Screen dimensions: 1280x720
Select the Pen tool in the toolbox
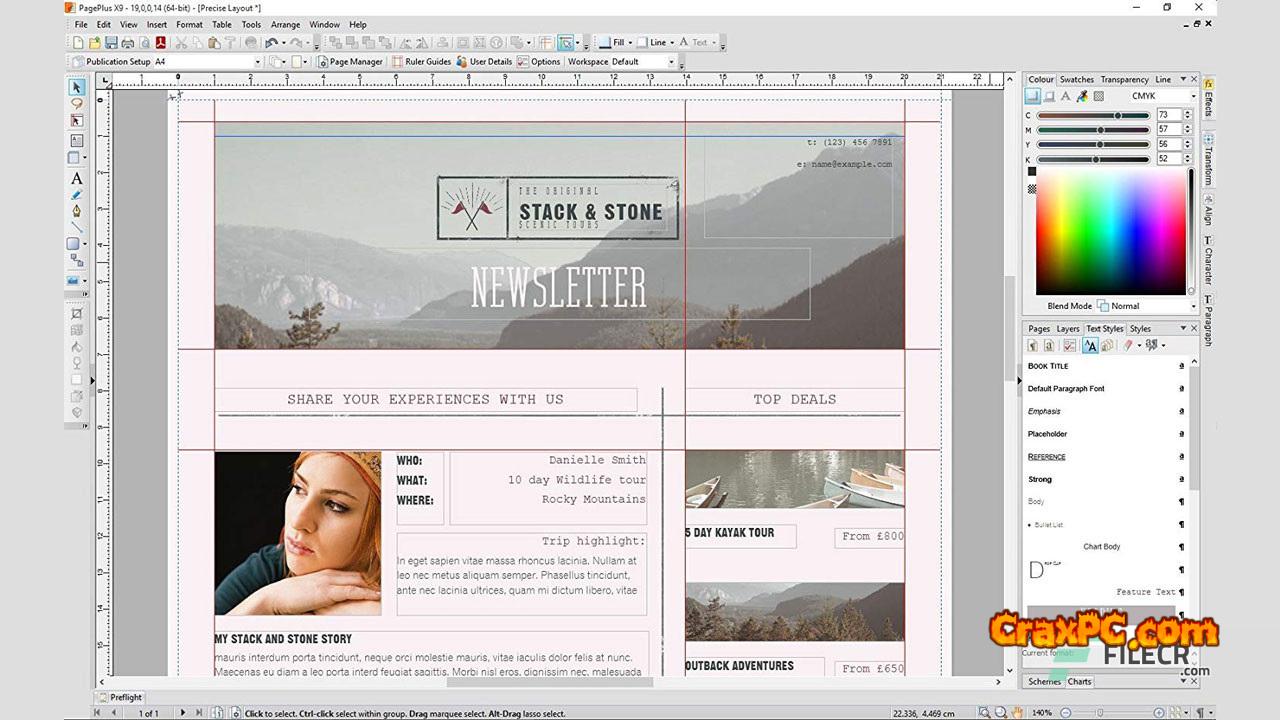tap(77, 211)
